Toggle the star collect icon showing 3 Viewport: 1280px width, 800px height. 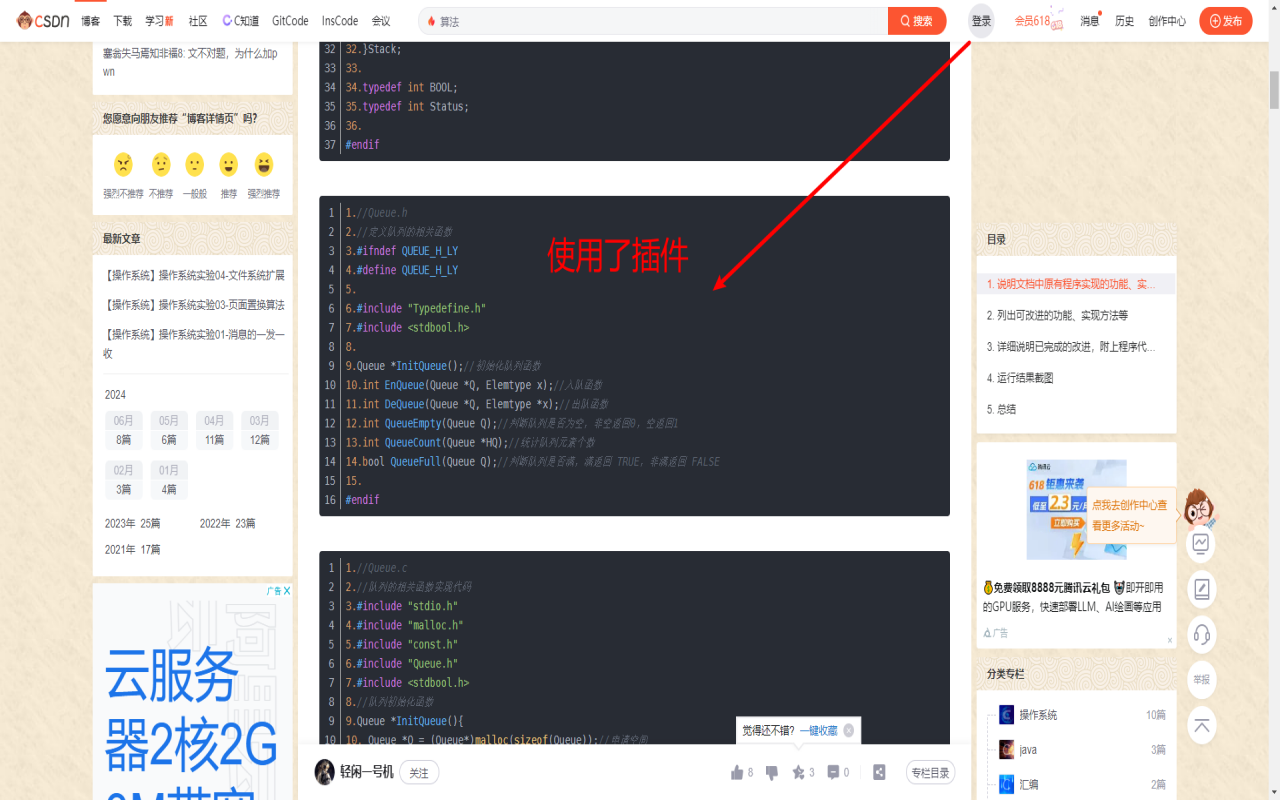click(x=800, y=771)
